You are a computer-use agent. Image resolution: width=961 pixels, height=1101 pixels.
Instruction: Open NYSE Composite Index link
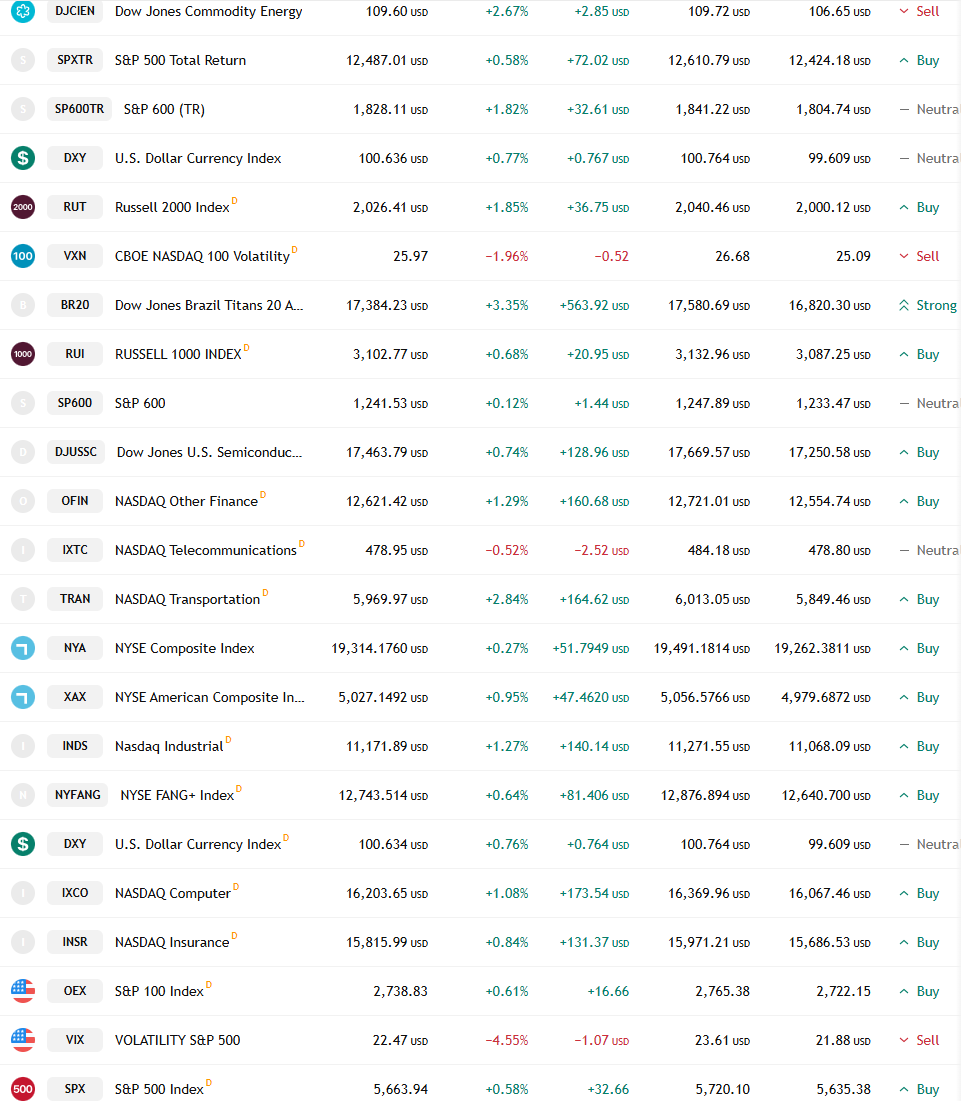pyautogui.click(x=185, y=648)
